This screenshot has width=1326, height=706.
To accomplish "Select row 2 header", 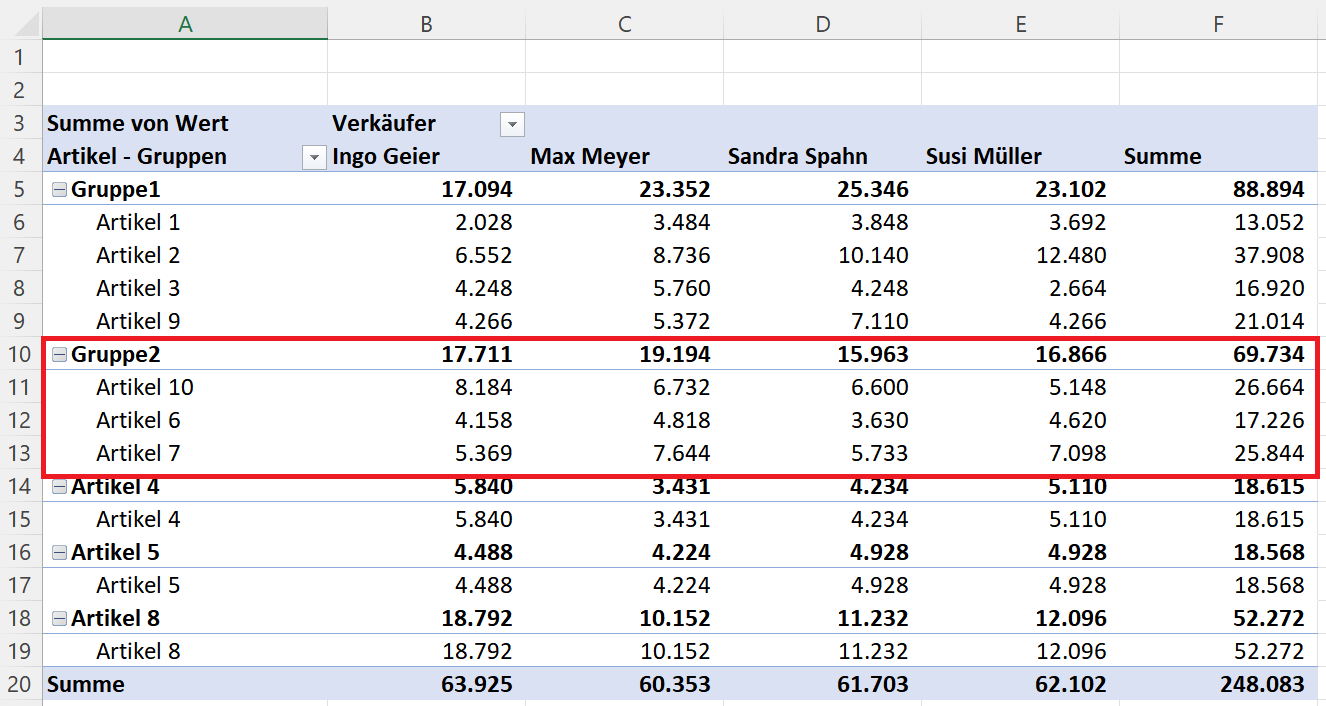I will tap(21, 90).
